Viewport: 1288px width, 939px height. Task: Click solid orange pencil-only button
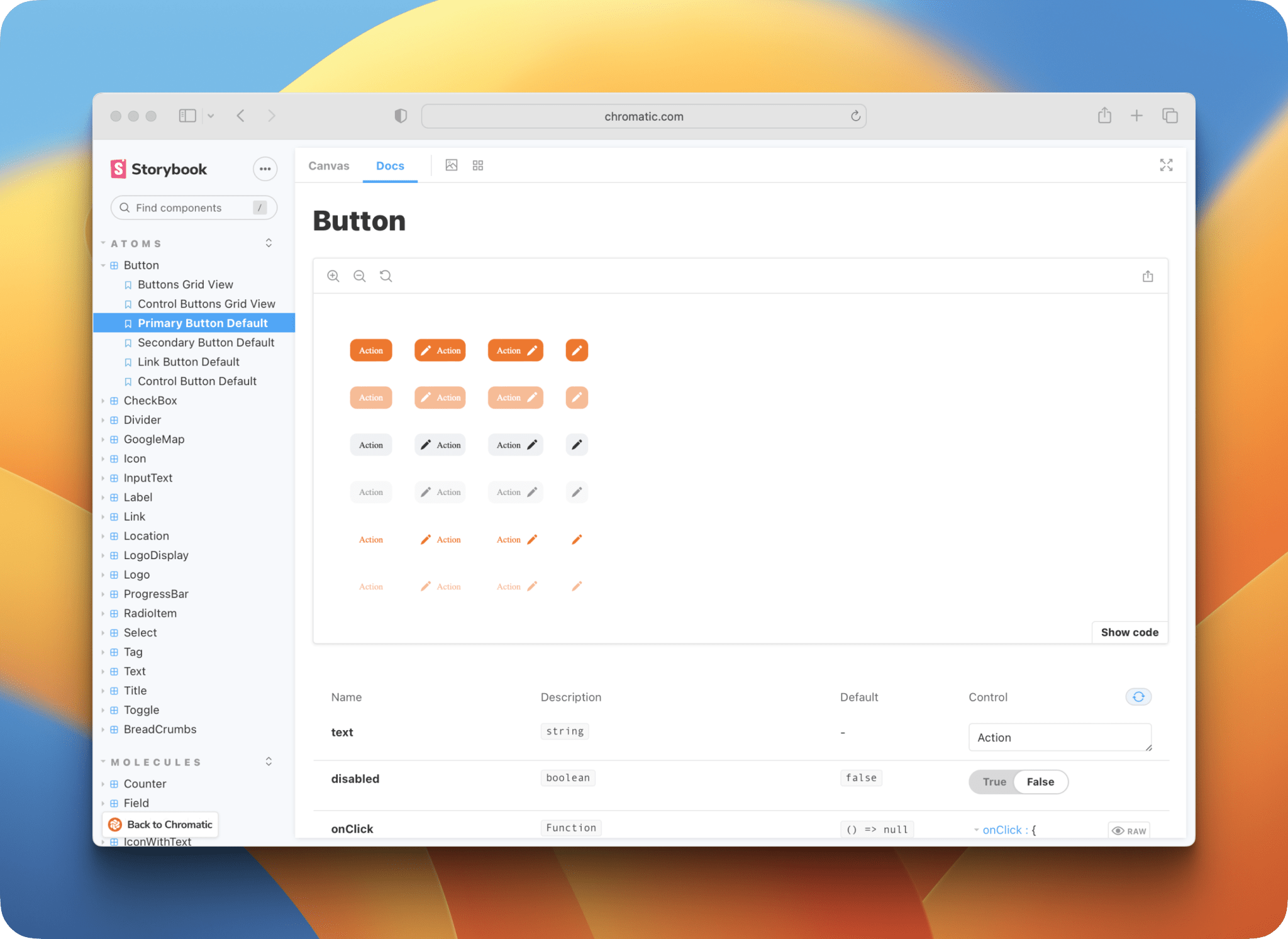[x=577, y=350]
